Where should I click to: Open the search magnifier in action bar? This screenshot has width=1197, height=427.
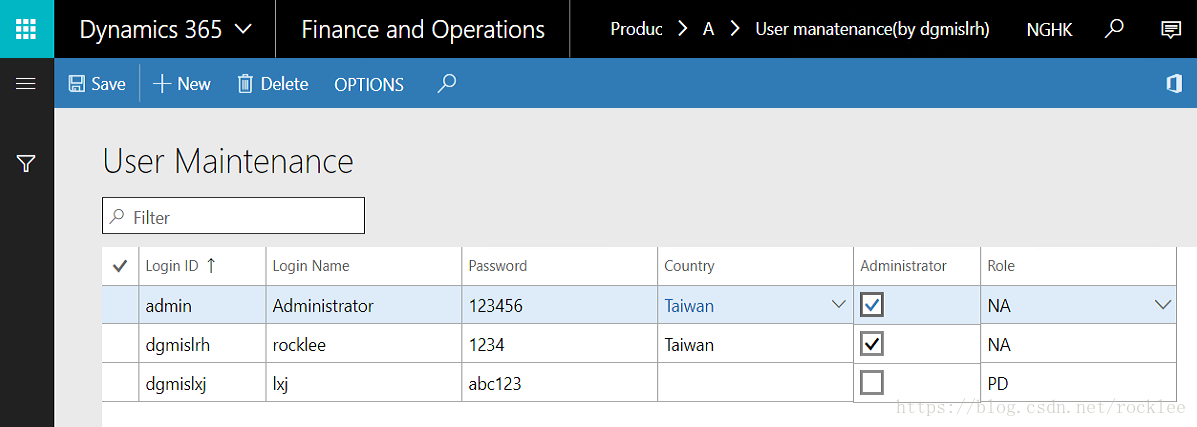pos(447,83)
